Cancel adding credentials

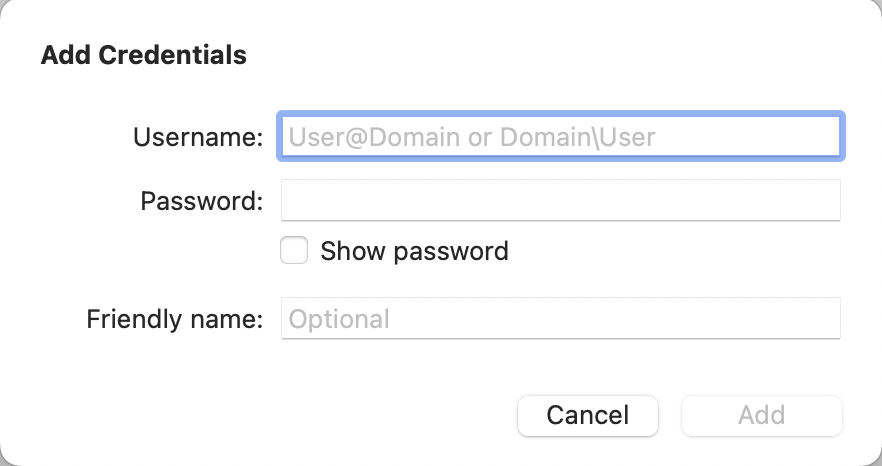(x=588, y=415)
